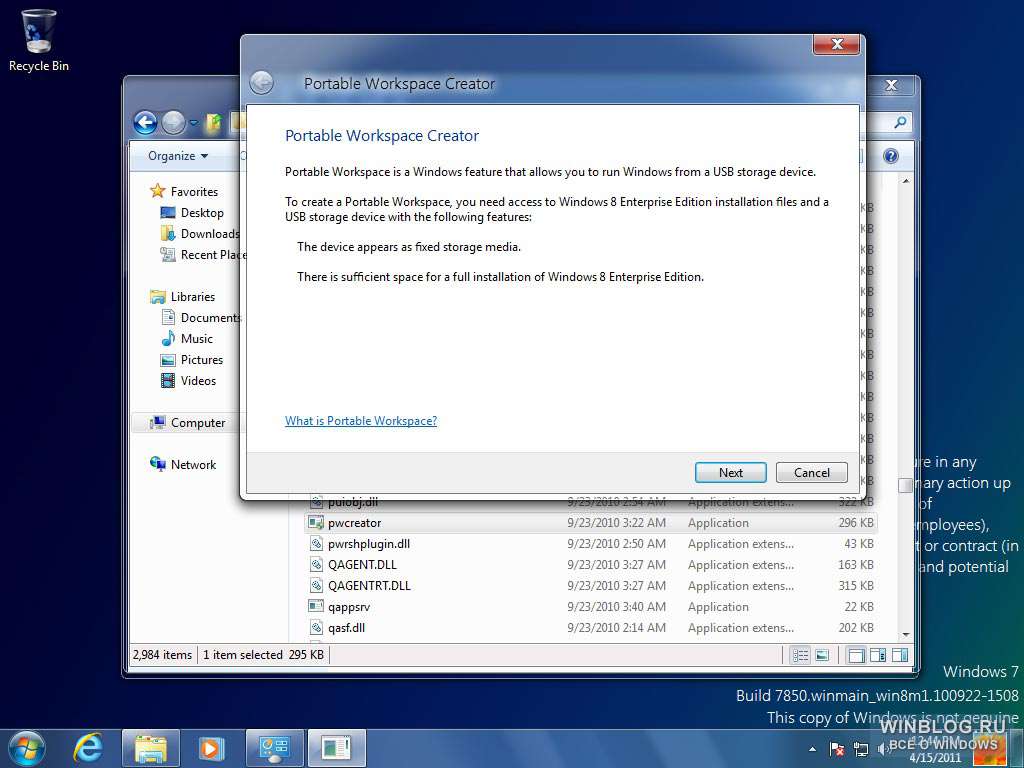Open the Organize menu in Explorer
This screenshot has height=768, width=1024.
[x=178, y=155]
